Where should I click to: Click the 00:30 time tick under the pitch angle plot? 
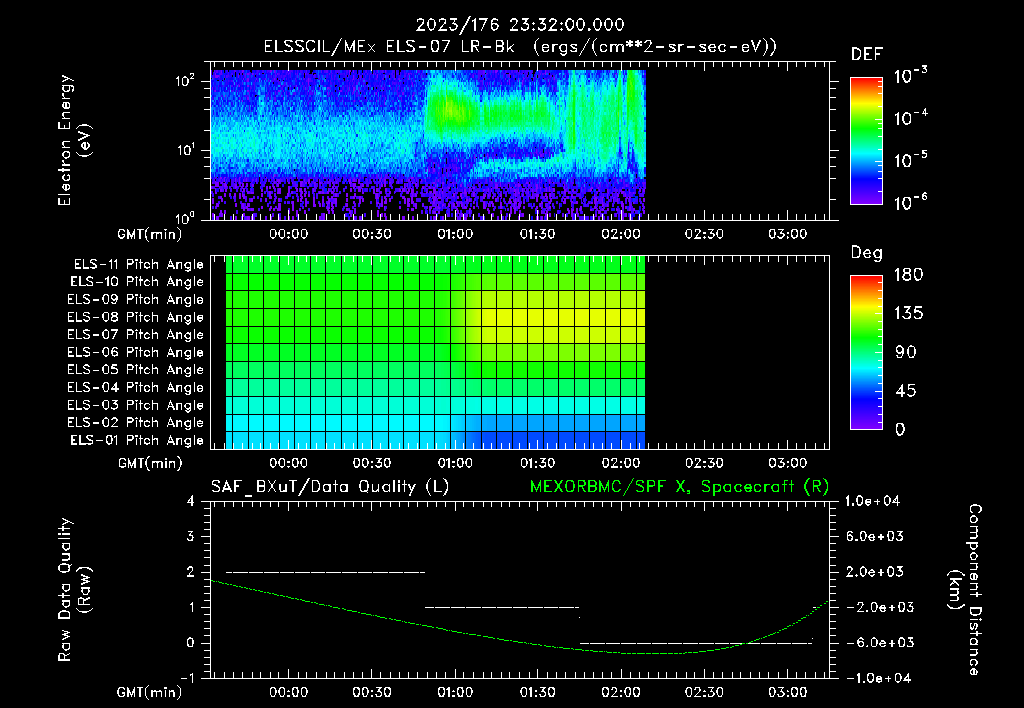point(372,463)
